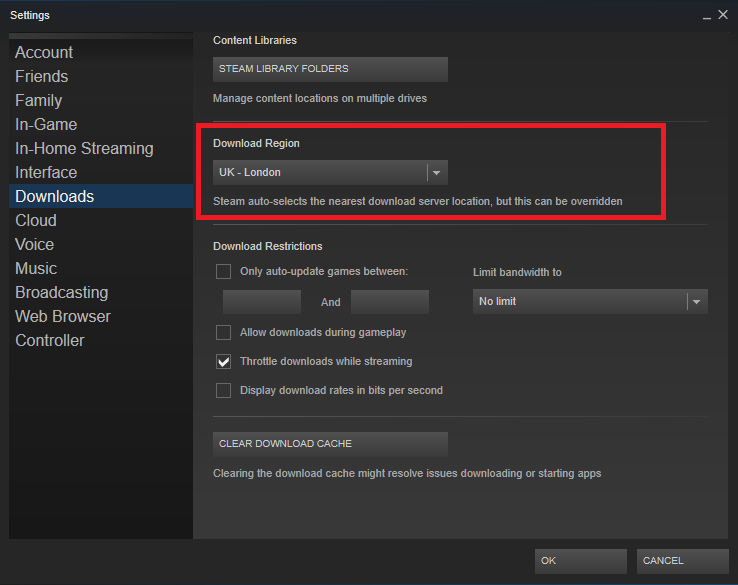
Task: Toggle Display download rates in bits per second
Action: point(223,391)
